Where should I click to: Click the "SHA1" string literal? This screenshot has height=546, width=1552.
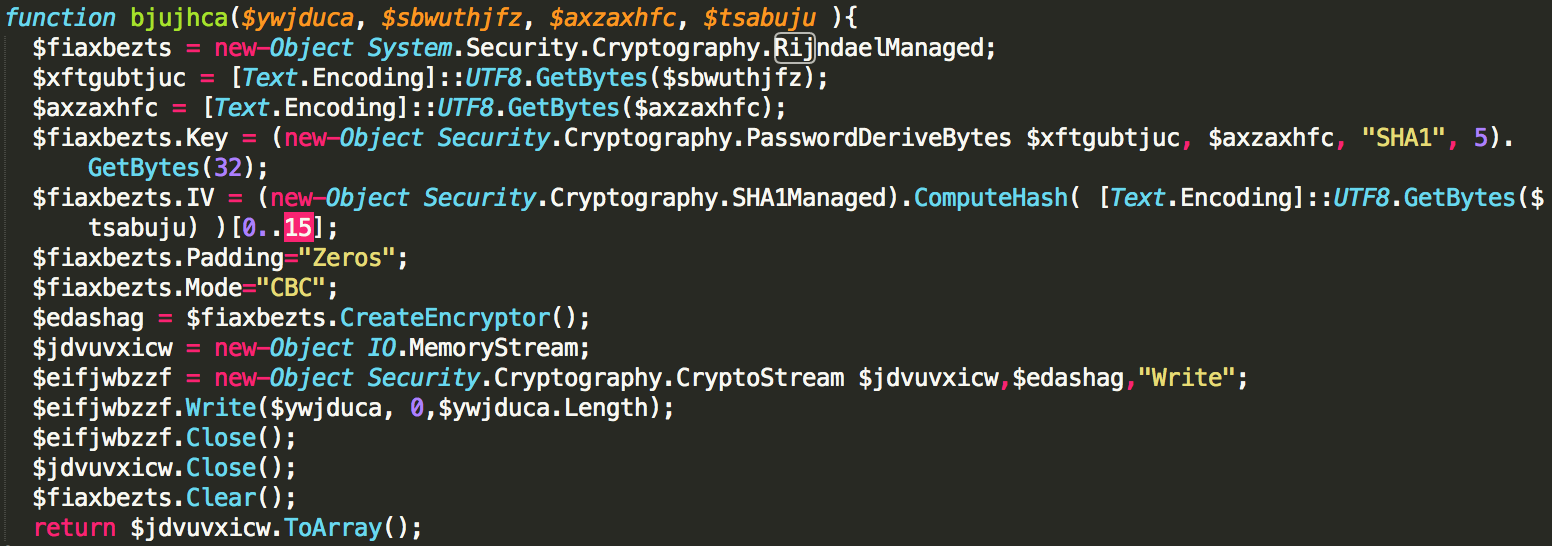click(x=1405, y=137)
